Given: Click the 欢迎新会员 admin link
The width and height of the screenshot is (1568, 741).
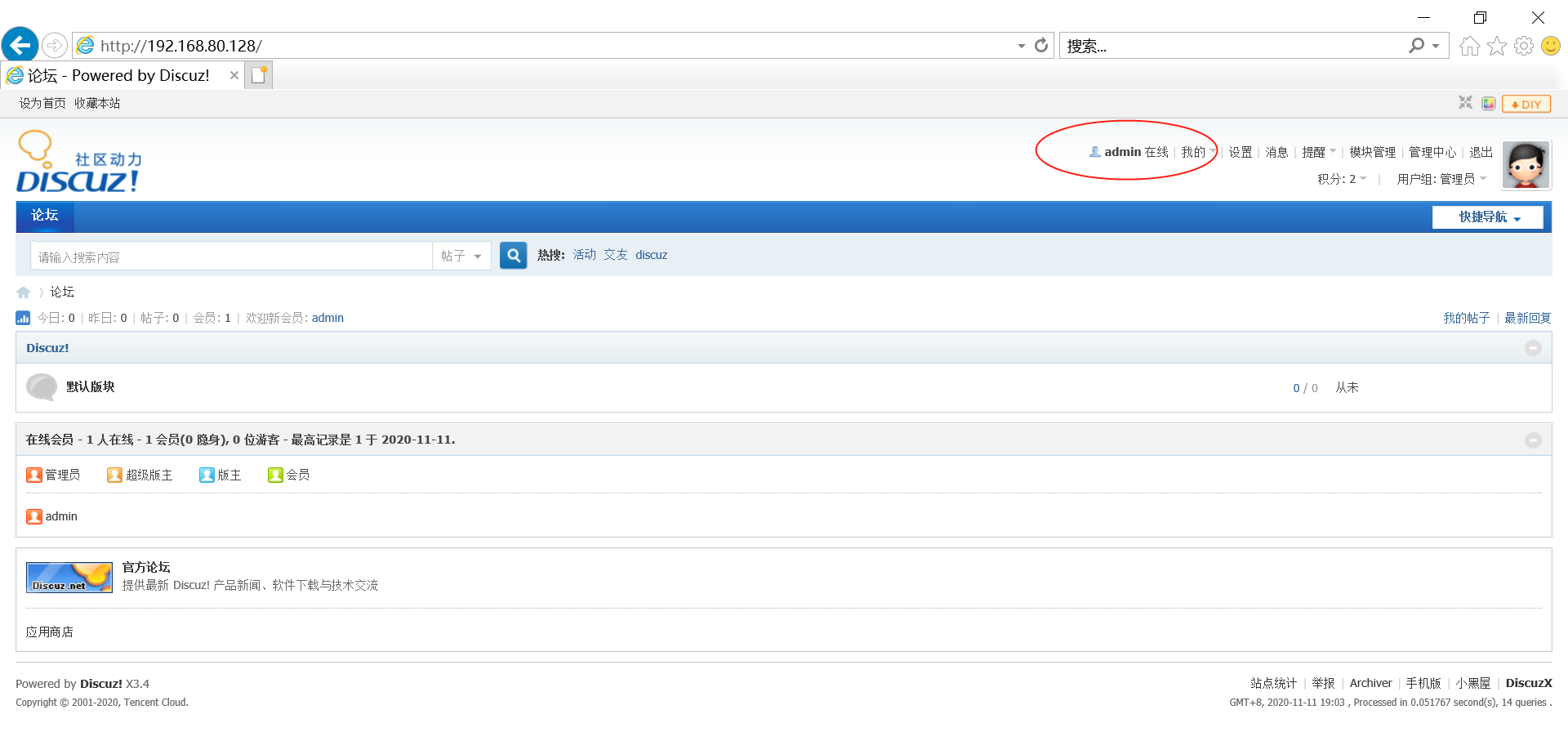Looking at the screenshot, I should 327,318.
